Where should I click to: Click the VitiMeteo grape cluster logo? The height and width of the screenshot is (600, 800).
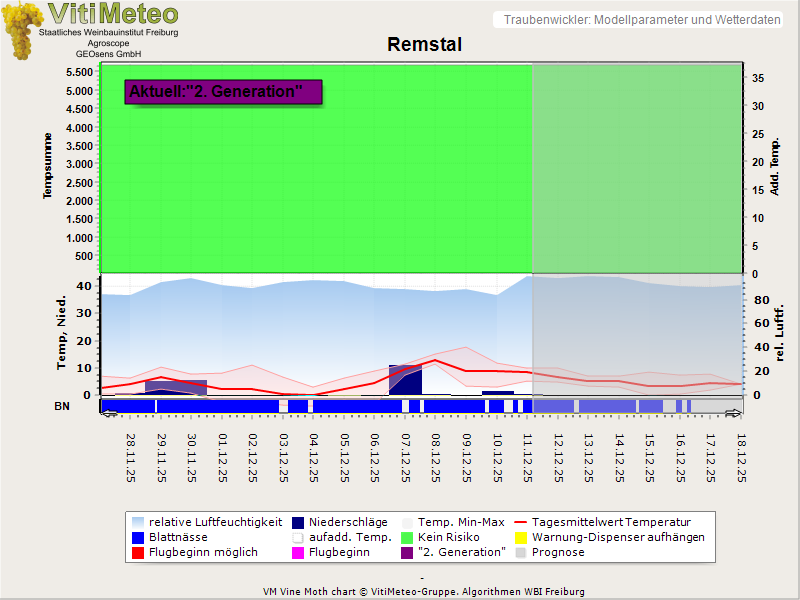tap(20, 30)
